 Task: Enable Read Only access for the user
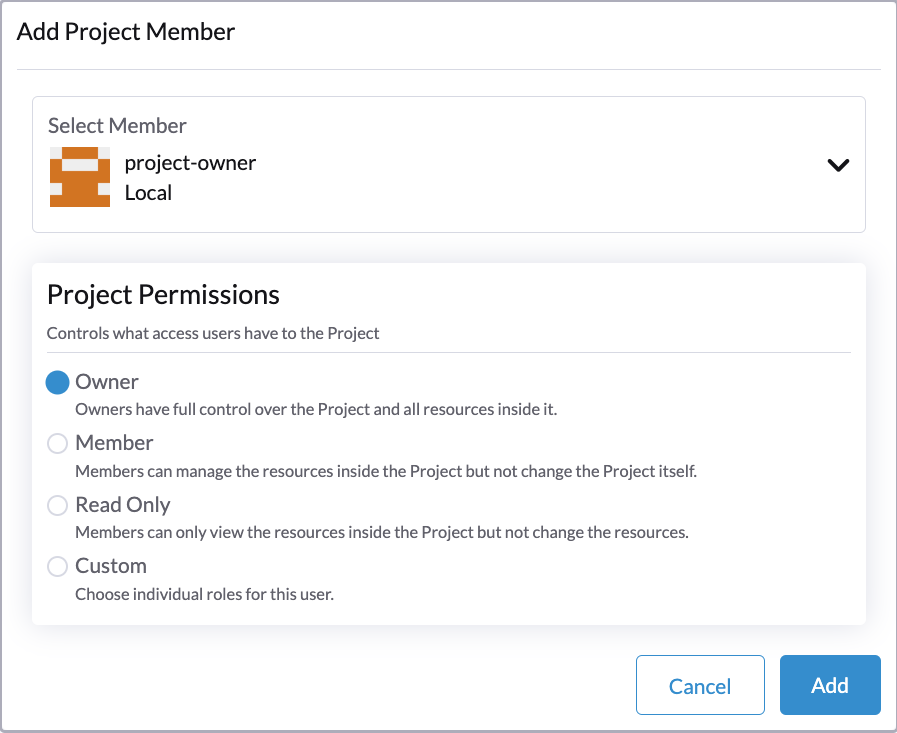[x=57, y=505]
